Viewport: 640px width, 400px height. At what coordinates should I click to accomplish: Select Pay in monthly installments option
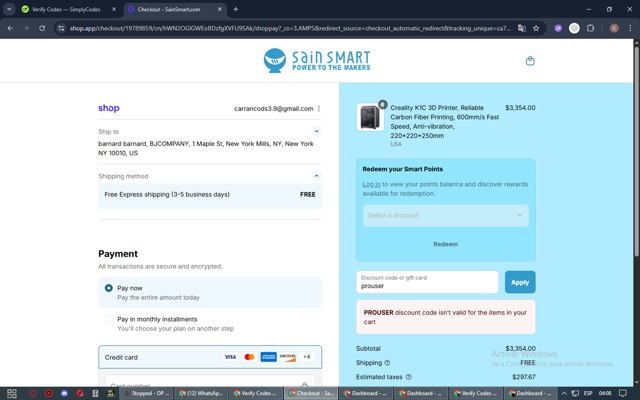(x=109, y=319)
